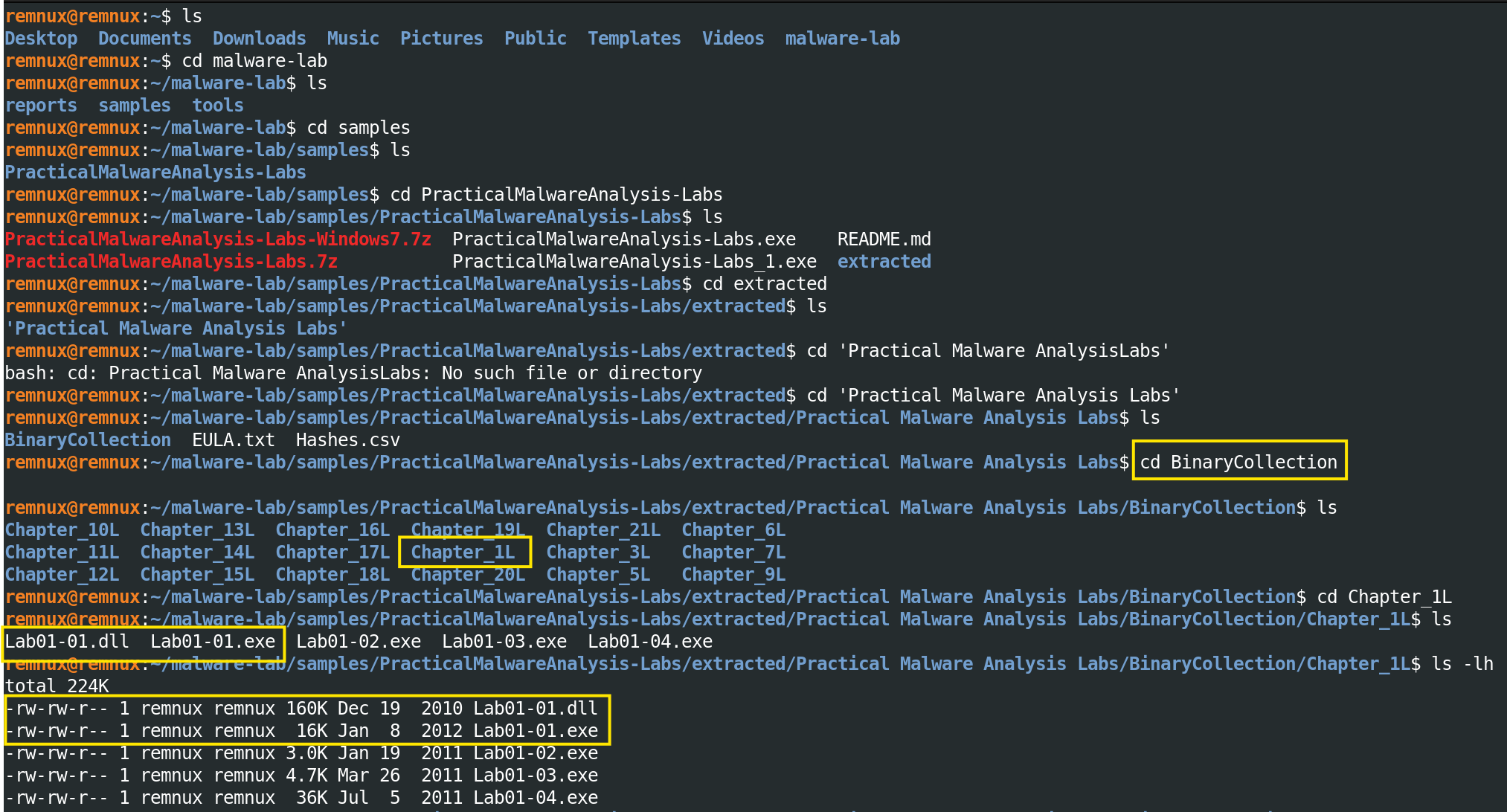Click the cd Chapter_1L command text
Image resolution: width=1507 pixels, height=812 pixels.
(x=1384, y=597)
